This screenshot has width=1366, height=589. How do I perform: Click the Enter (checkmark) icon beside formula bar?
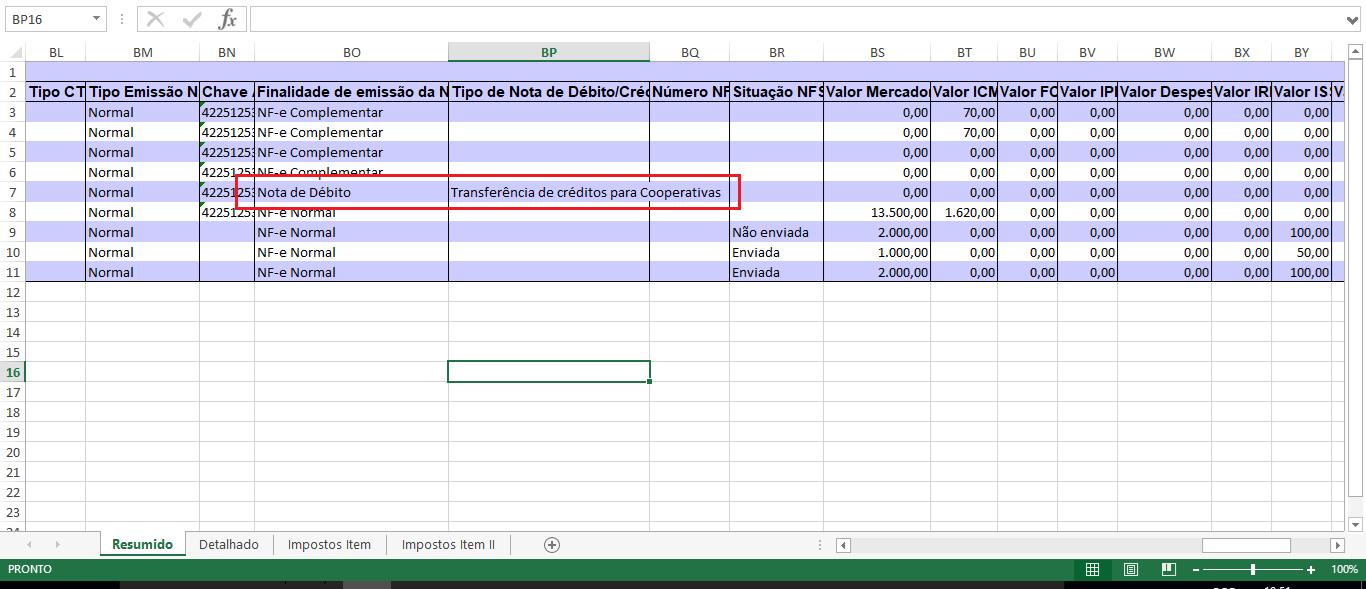pyautogui.click(x=192, y=18)
